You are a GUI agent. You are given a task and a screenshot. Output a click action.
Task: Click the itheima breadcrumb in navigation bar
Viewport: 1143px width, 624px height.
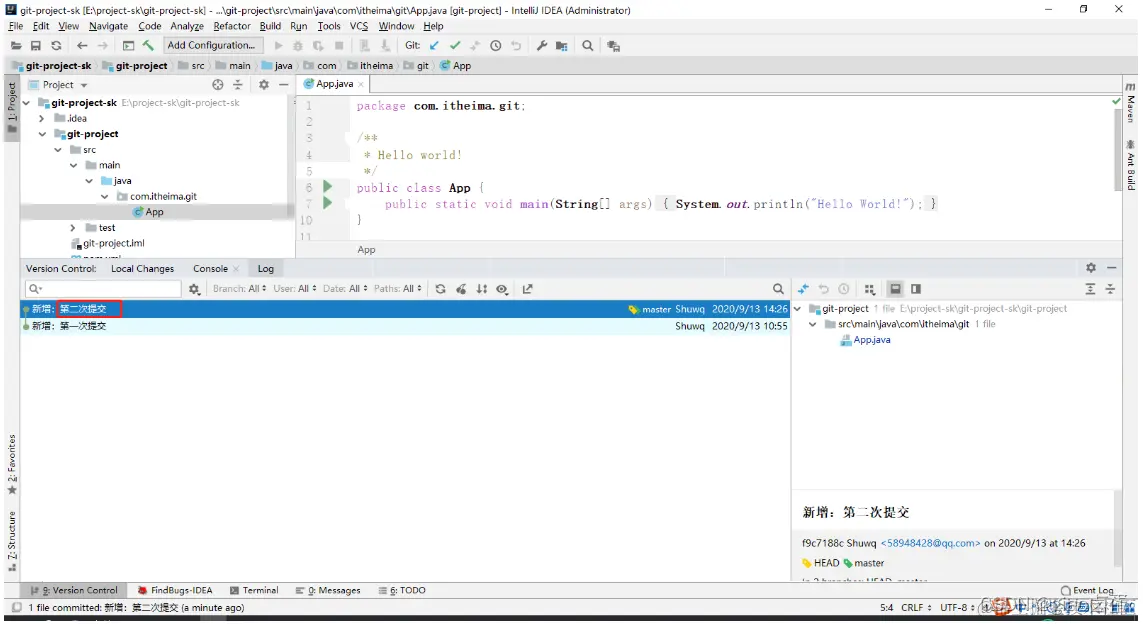[370, 66]
